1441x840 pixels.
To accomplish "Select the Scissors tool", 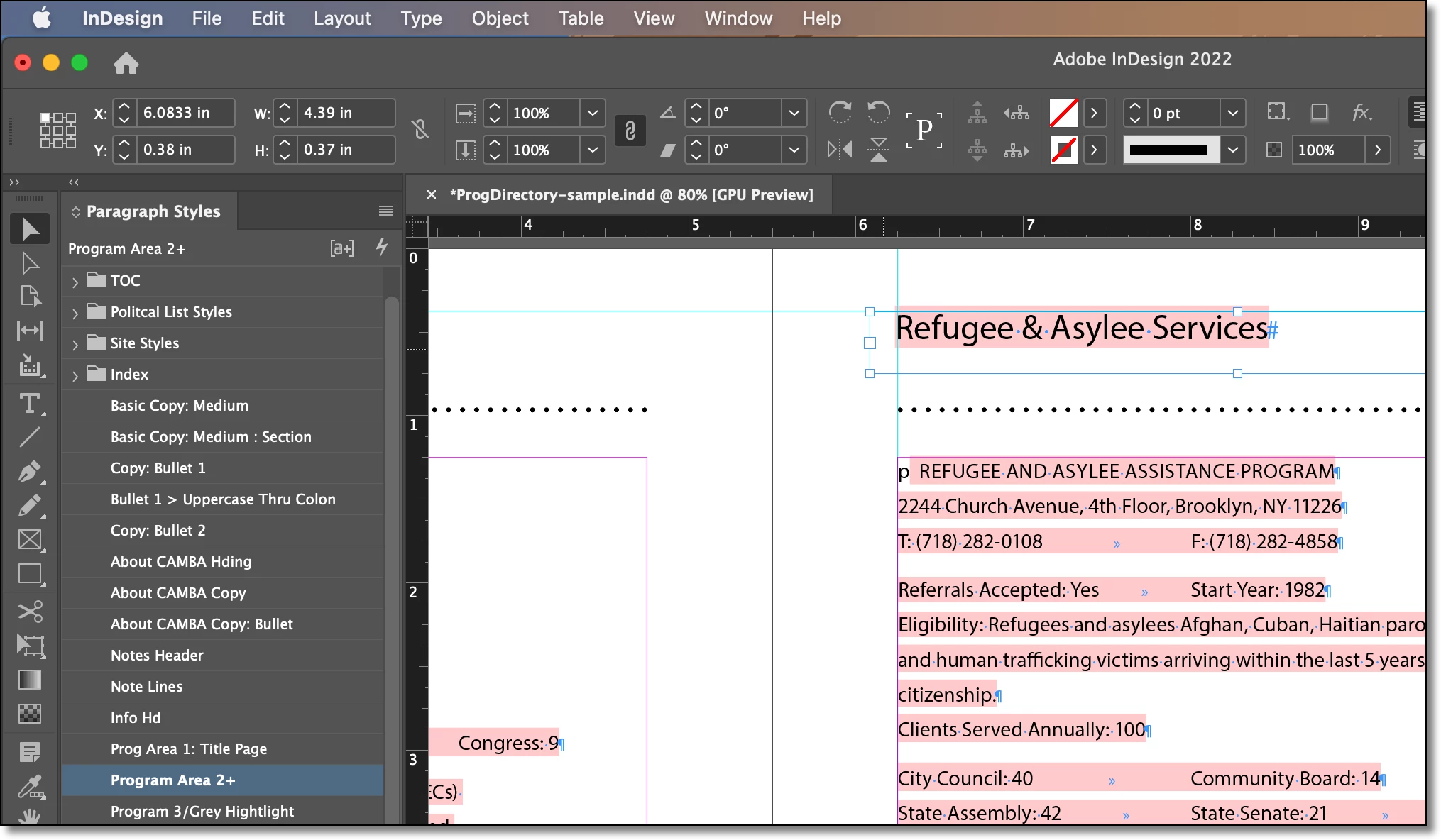I will coord(29,611).
